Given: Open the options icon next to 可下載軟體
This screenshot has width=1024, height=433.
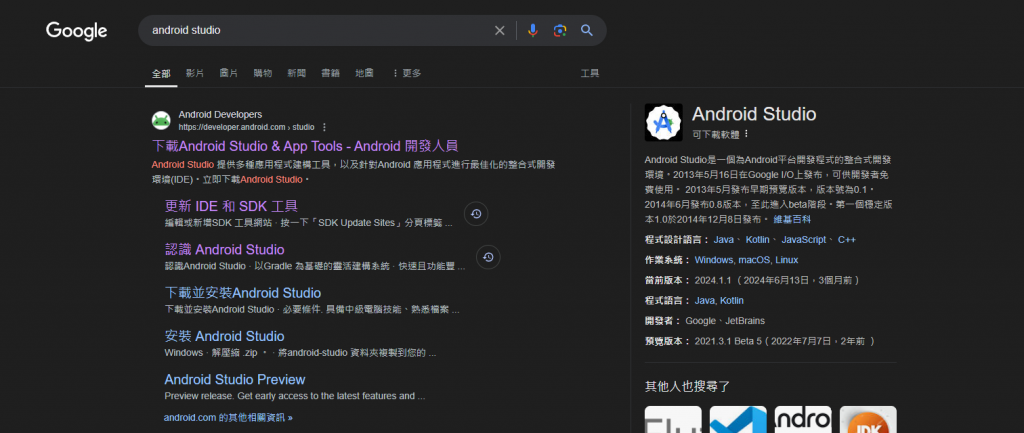Looking at the screenshot, I should coord(746,134).
